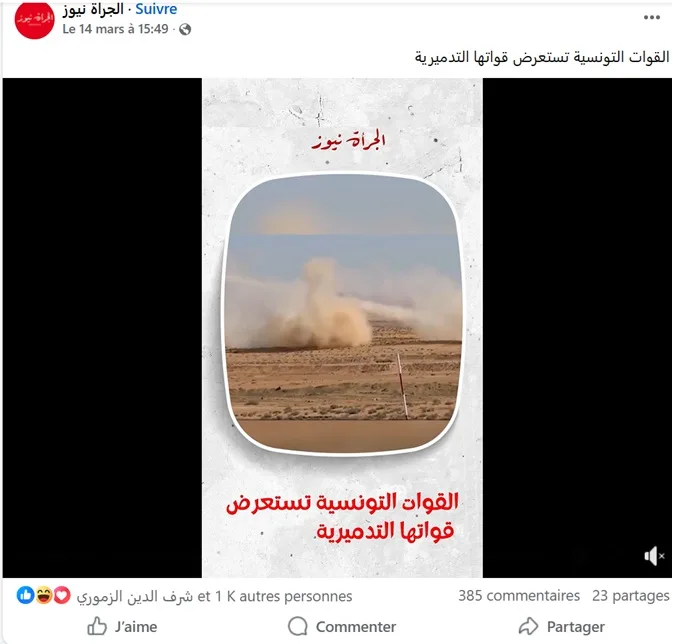Click the blue like reaction icon

[x=25, y=595]
